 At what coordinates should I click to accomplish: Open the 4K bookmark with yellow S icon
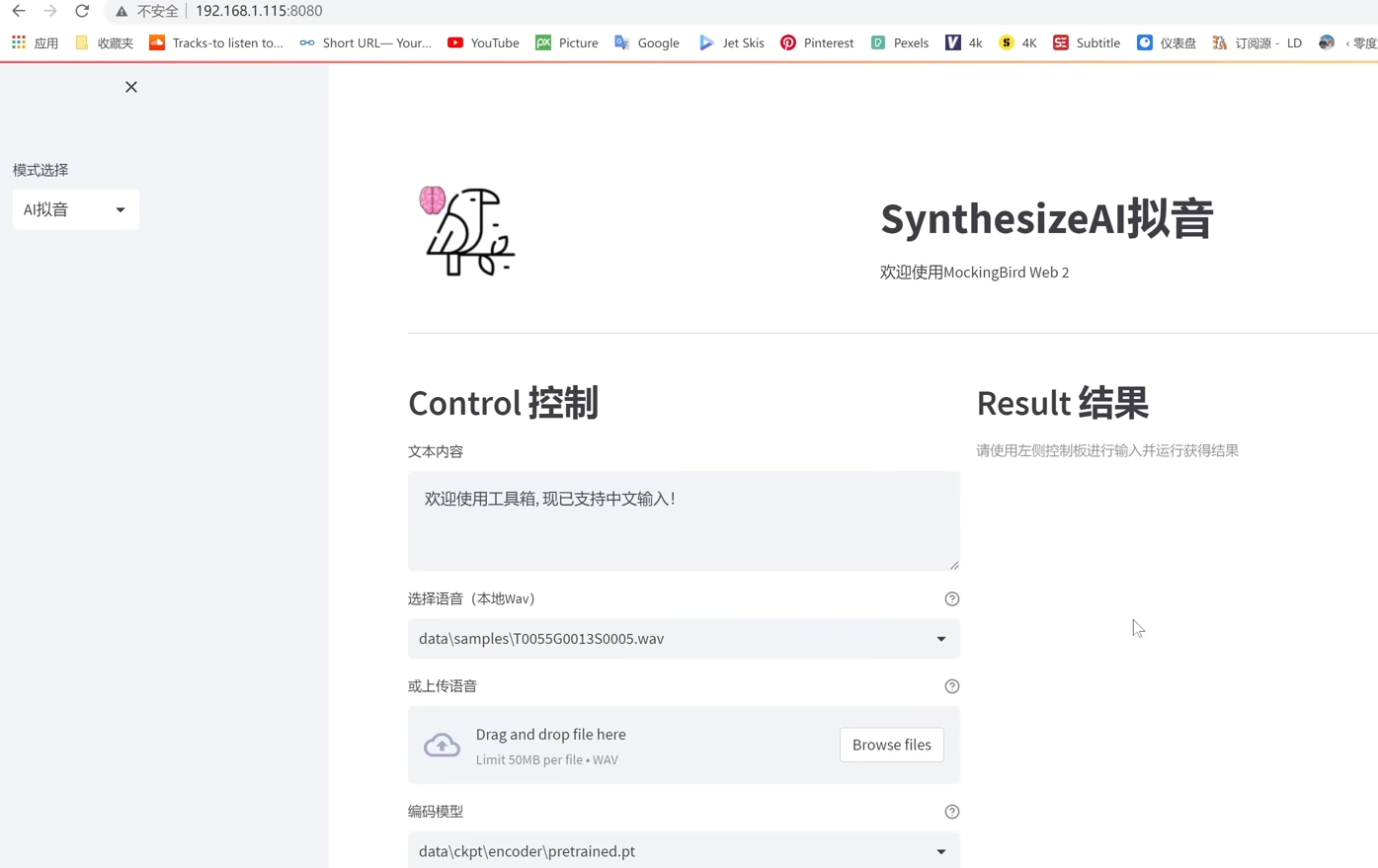1017,42
